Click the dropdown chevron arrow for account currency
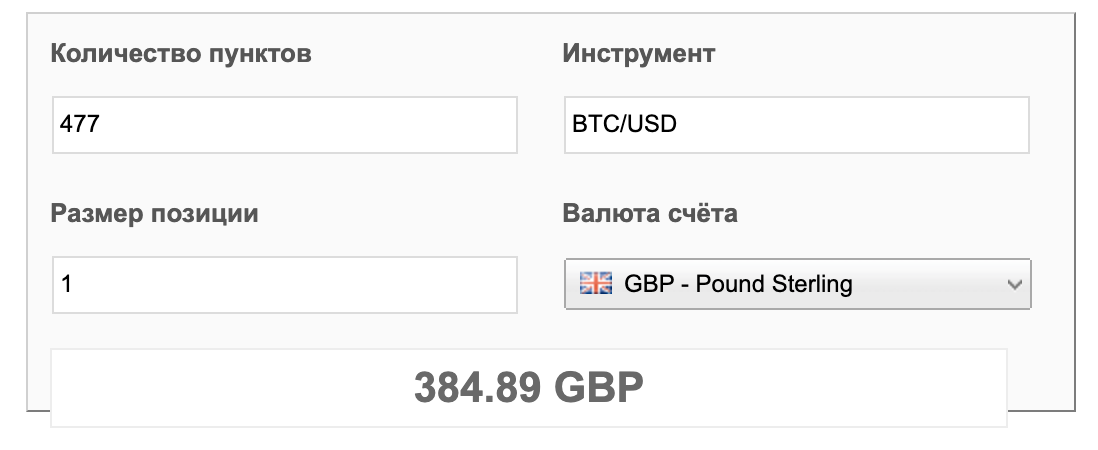The height and width of the screenshot is (450, 1098). pos(1014,285)
